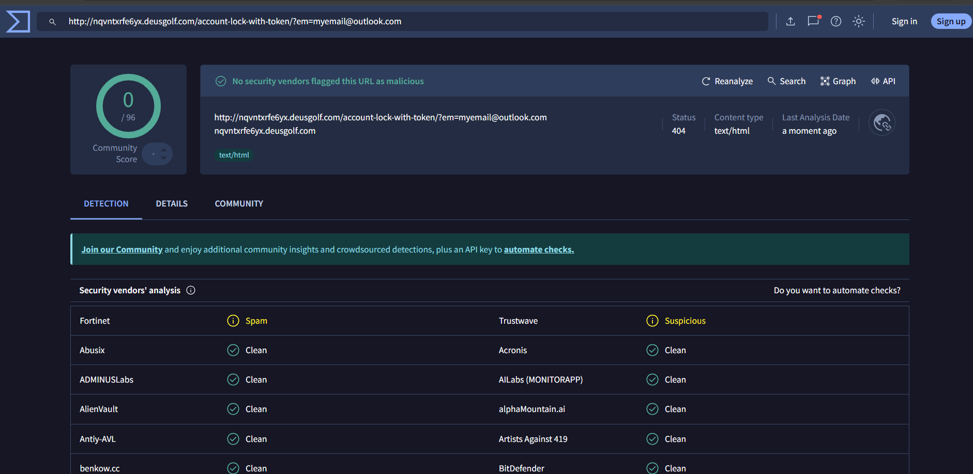The image size is (973, 474).
Task: Open the notifications message icon
Action: point(813,21)
